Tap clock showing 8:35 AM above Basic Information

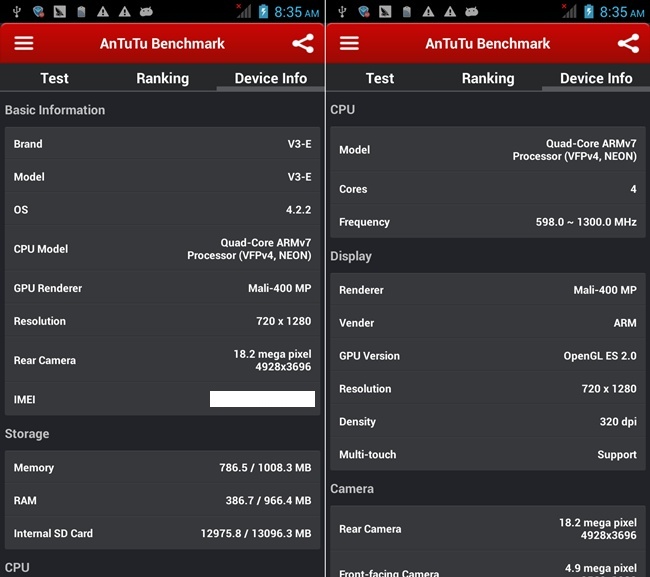(296, 12)
